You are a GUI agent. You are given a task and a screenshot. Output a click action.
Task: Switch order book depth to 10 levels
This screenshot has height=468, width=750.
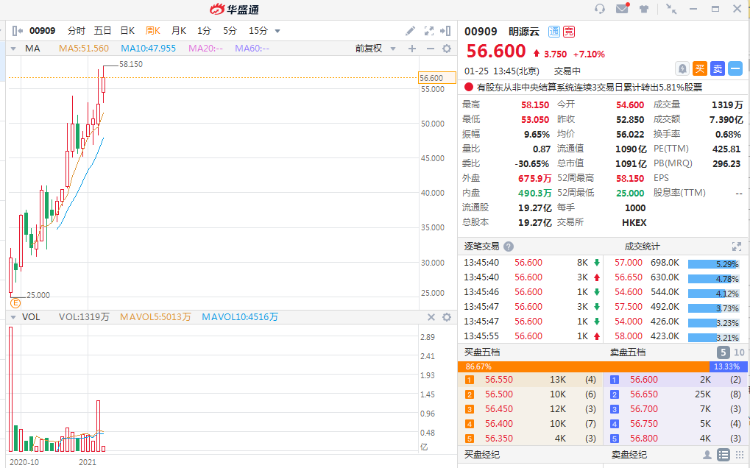point(740,353)
